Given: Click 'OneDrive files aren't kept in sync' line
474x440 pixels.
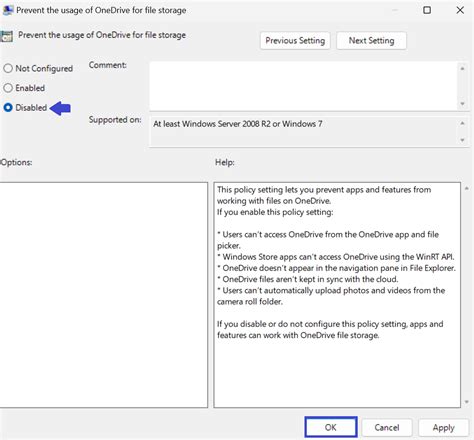Looking at the screenshot, I should click(308, 279).
